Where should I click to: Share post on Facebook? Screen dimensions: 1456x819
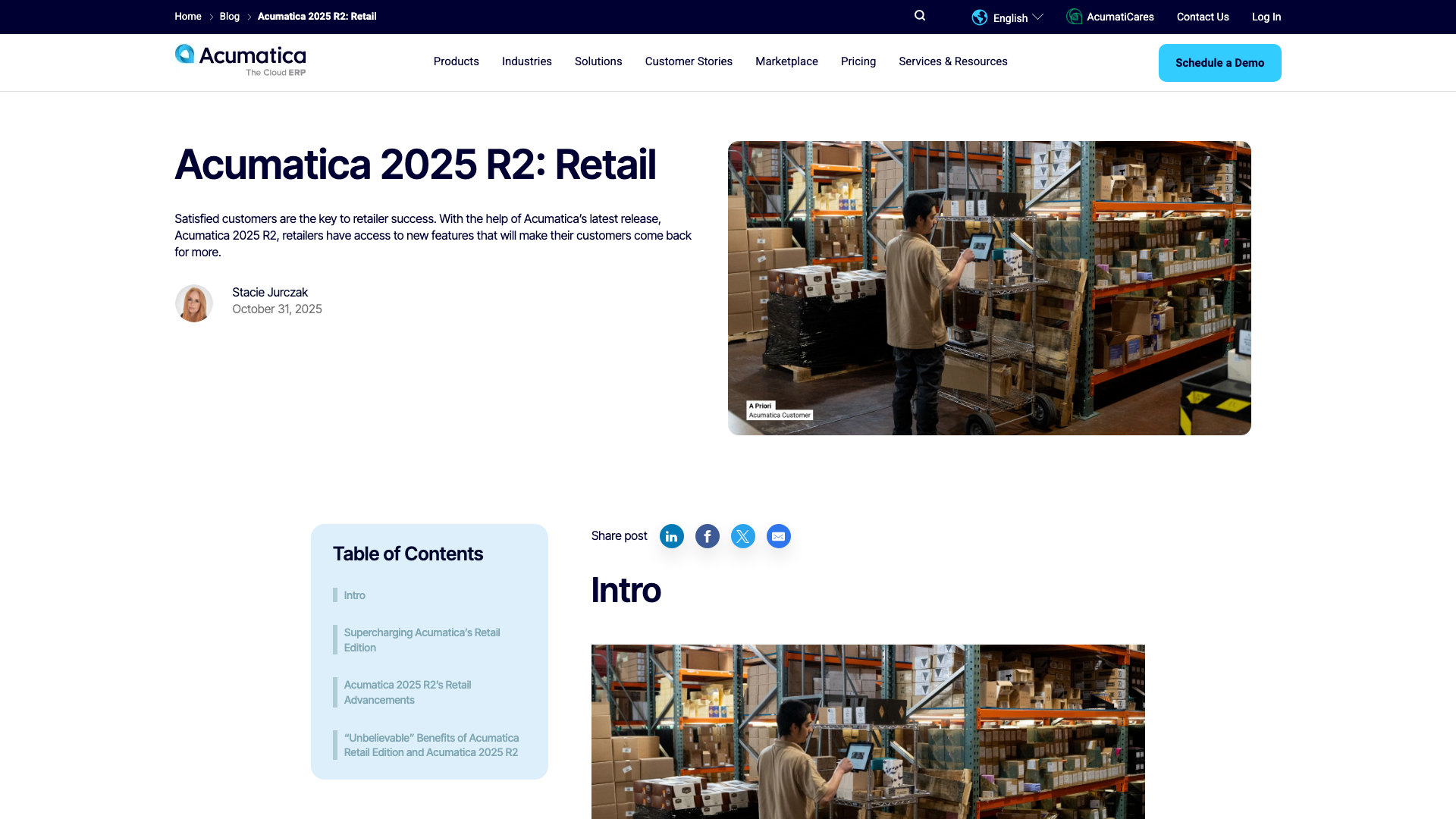(708, 536)
